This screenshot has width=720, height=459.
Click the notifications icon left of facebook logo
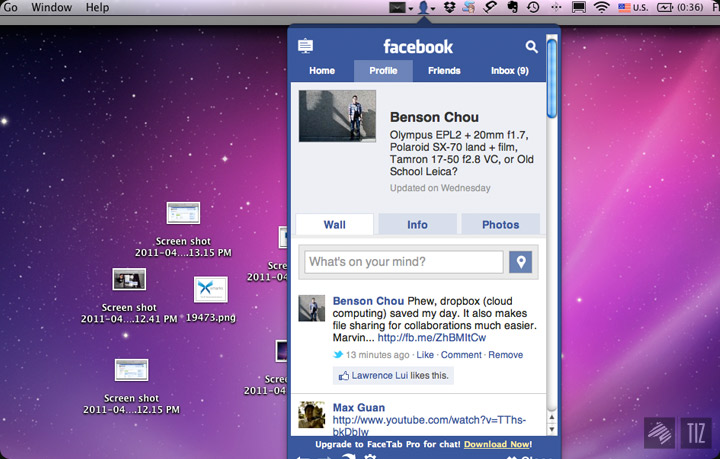click(x=305, y=46)
